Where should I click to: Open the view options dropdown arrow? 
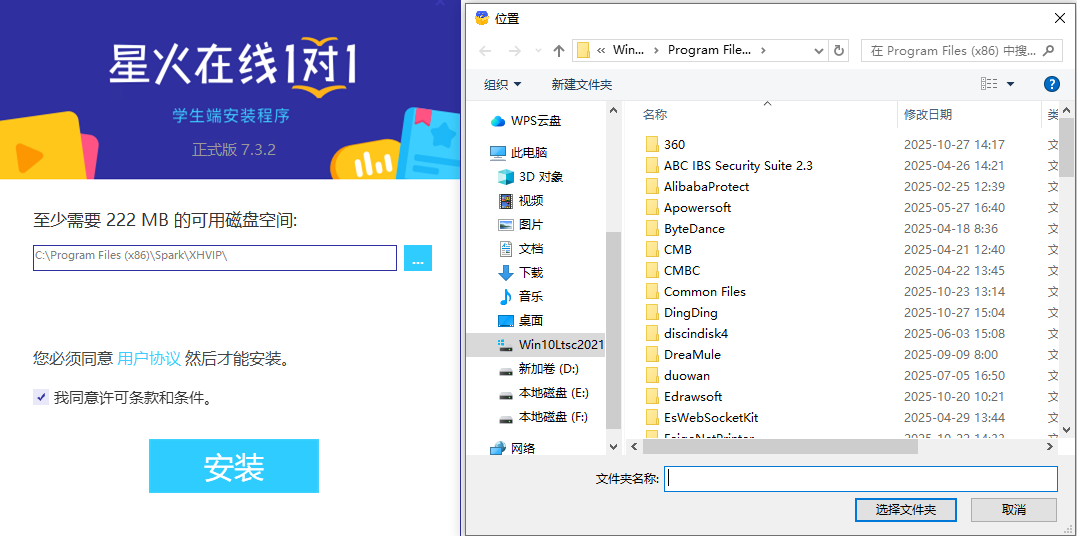pos(1010,85)
